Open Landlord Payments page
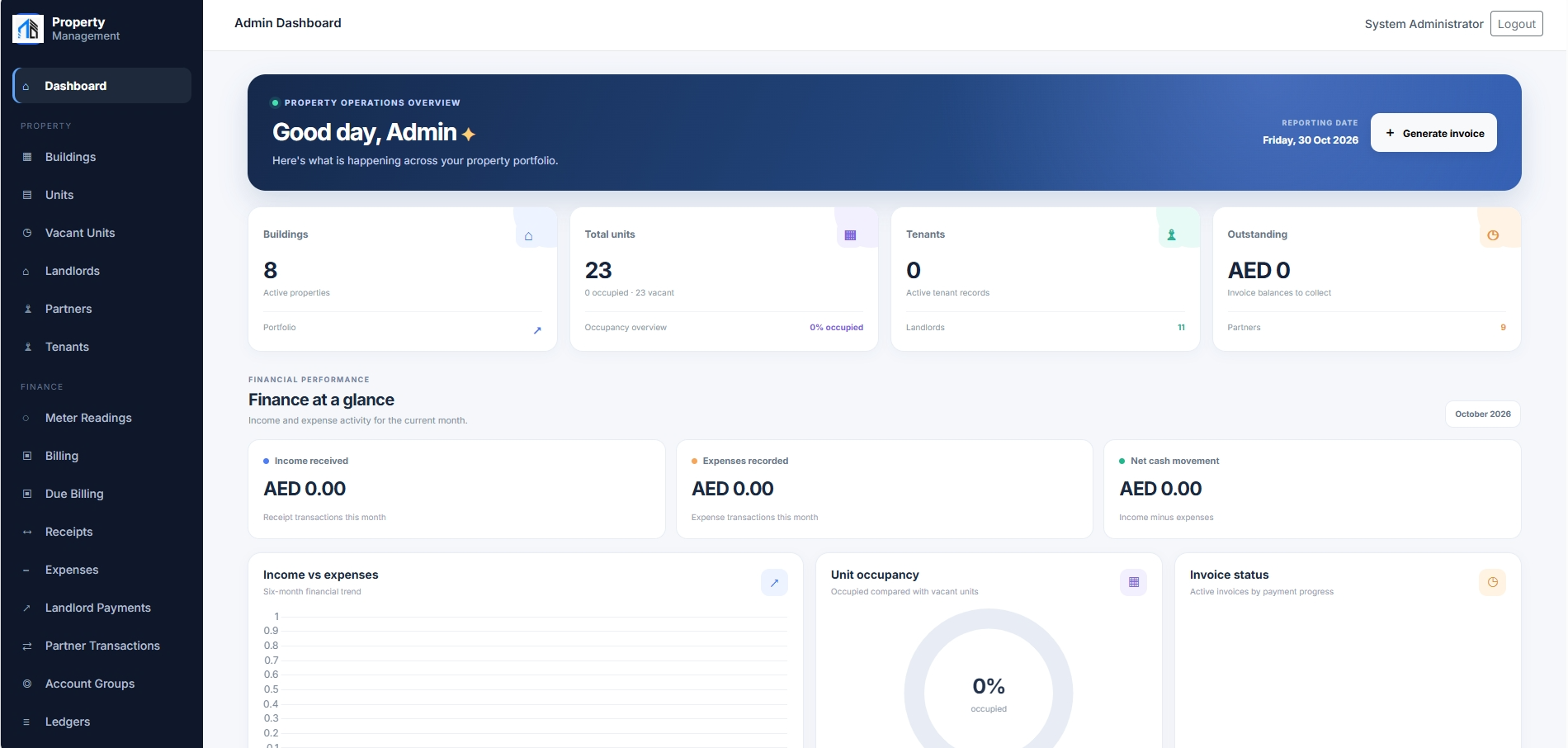The width and height of the screenshot is (1568, 748). (102, 608)
